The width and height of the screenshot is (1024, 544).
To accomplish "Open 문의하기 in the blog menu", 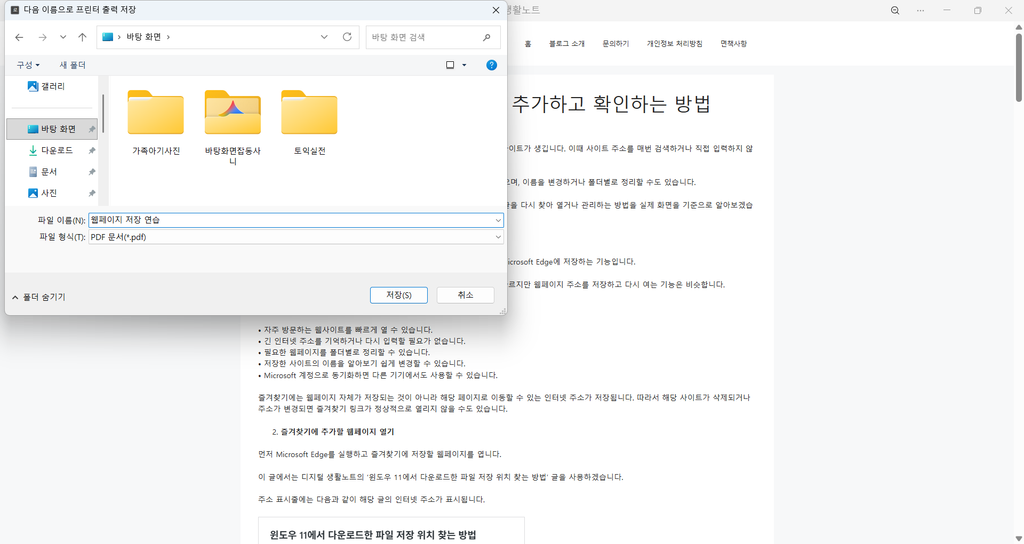I will tap(615, 44).
